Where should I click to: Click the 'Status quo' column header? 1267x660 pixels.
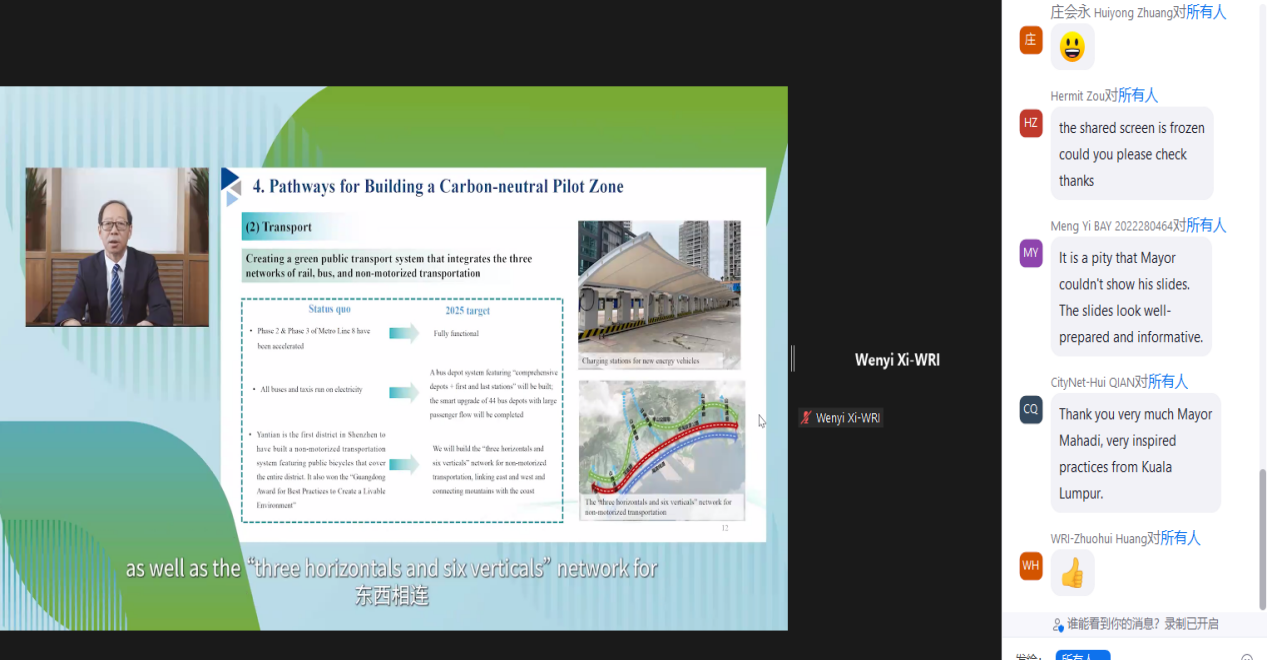click(329, 309)
